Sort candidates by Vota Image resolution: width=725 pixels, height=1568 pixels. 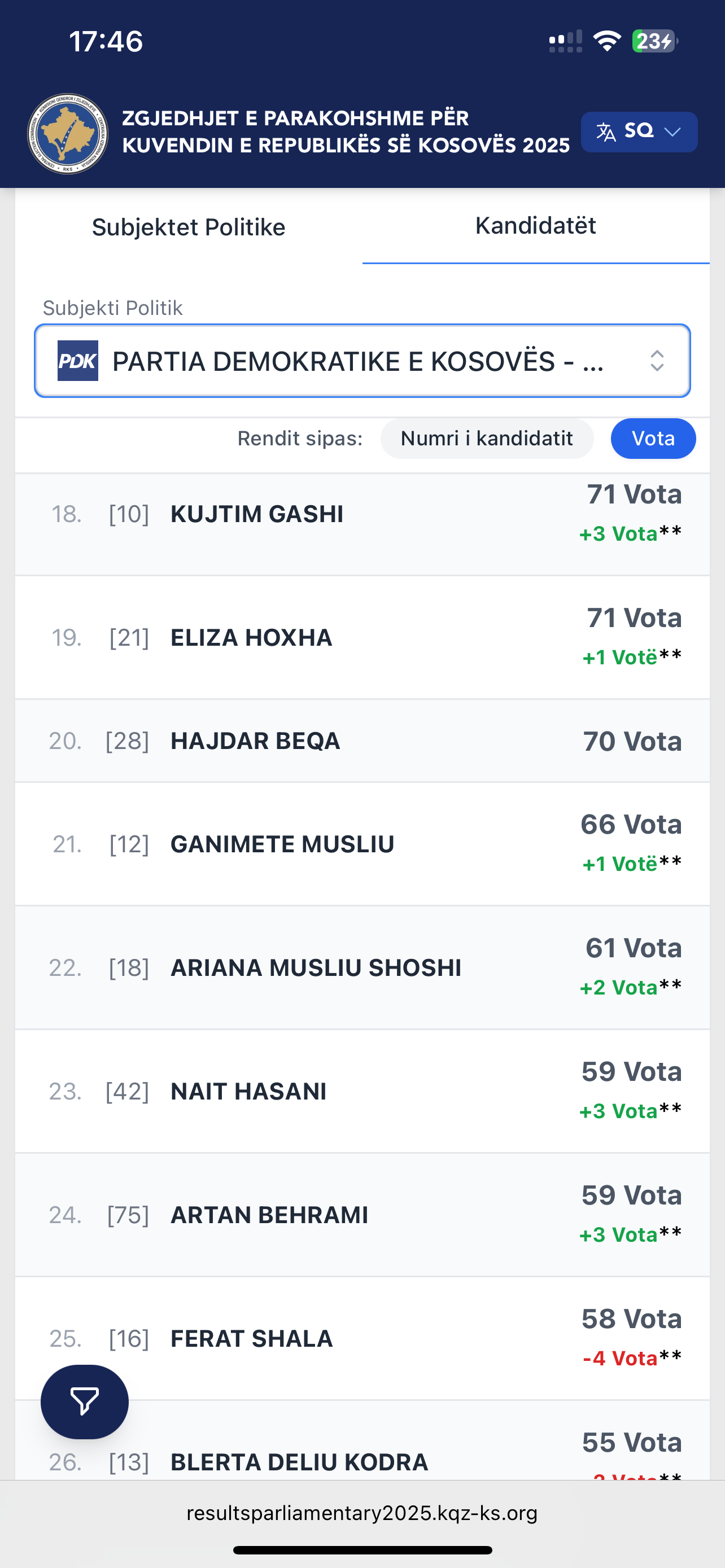(x=653, y=438)
